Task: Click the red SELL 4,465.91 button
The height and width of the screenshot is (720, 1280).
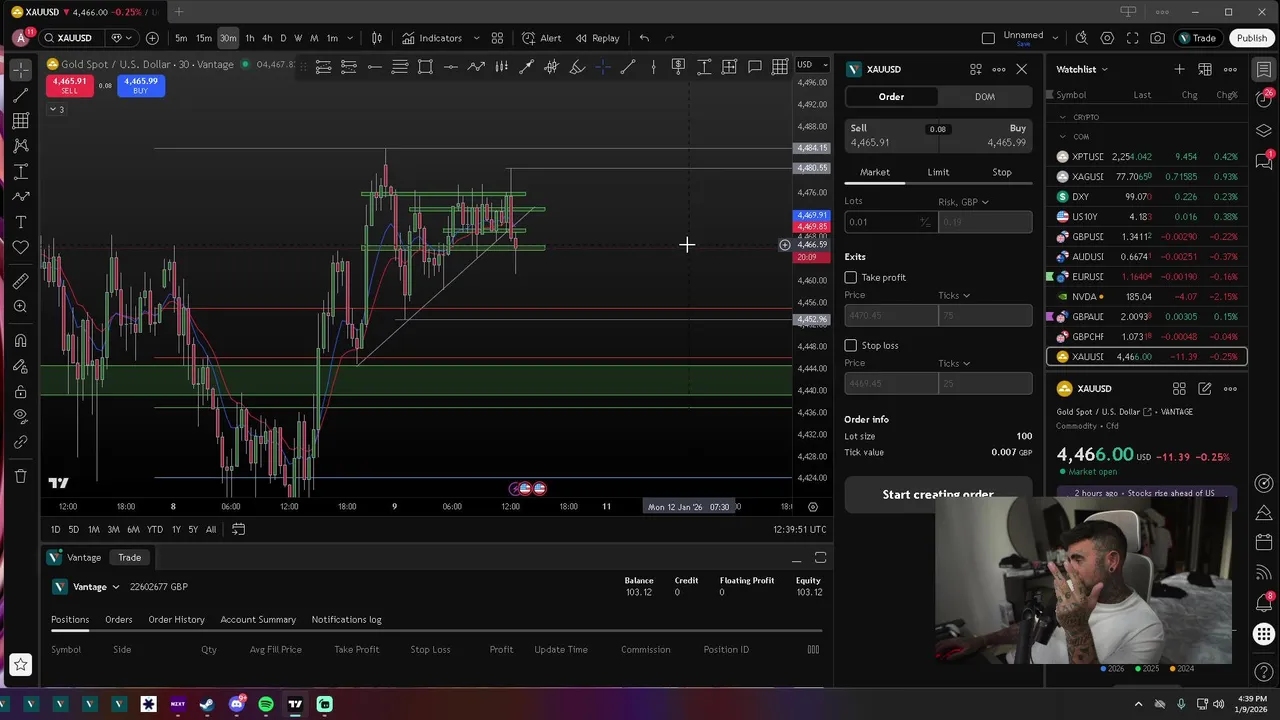Action: click(x=69, y=86)
